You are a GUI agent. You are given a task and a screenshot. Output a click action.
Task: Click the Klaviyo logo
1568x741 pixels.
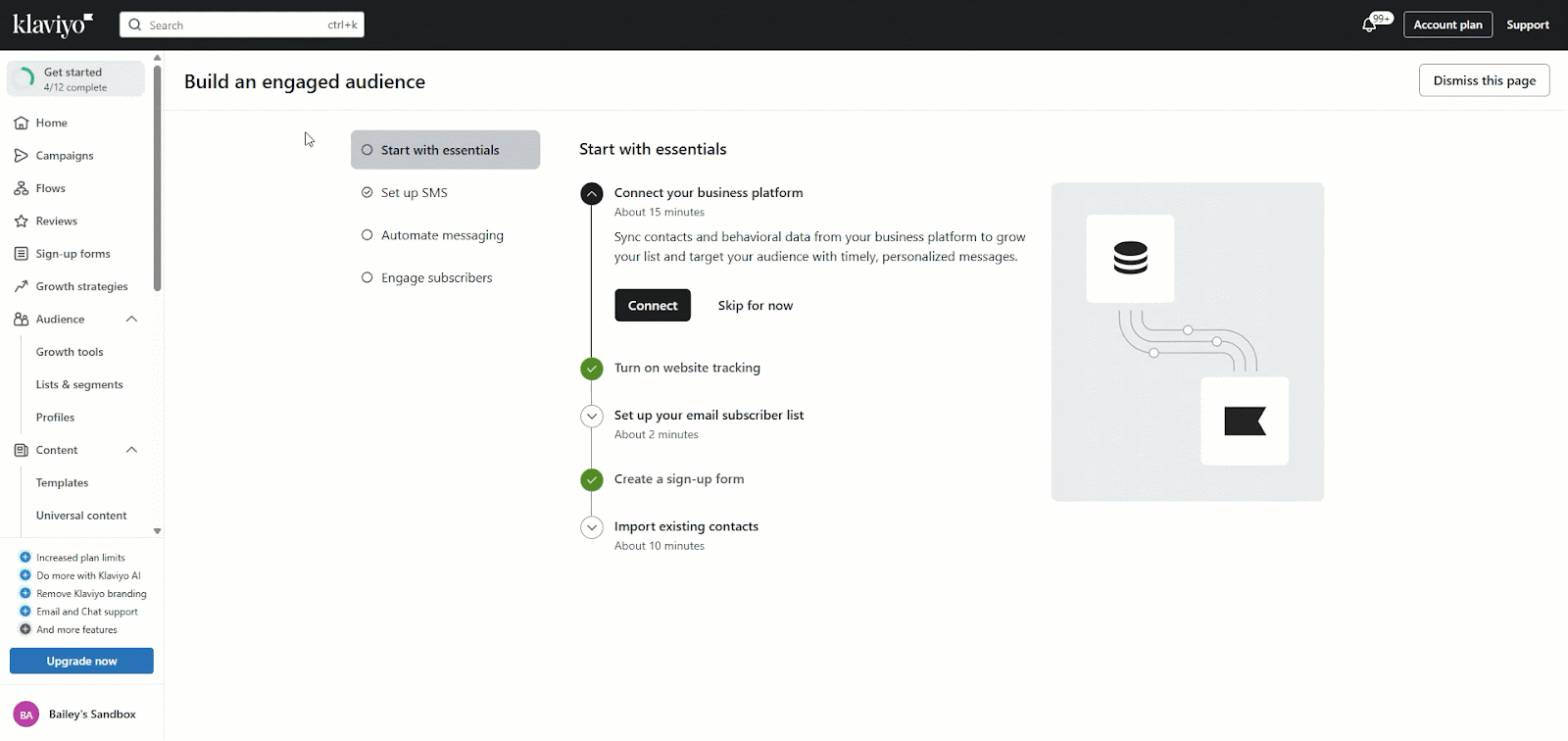53,25
